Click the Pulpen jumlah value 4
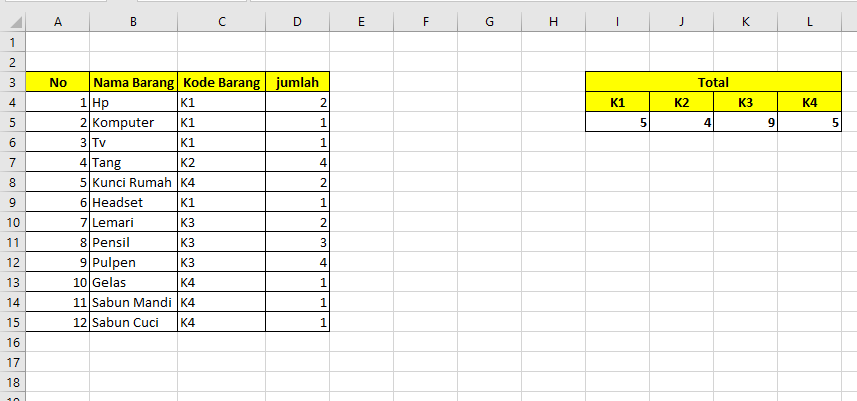 pos(297,262)
